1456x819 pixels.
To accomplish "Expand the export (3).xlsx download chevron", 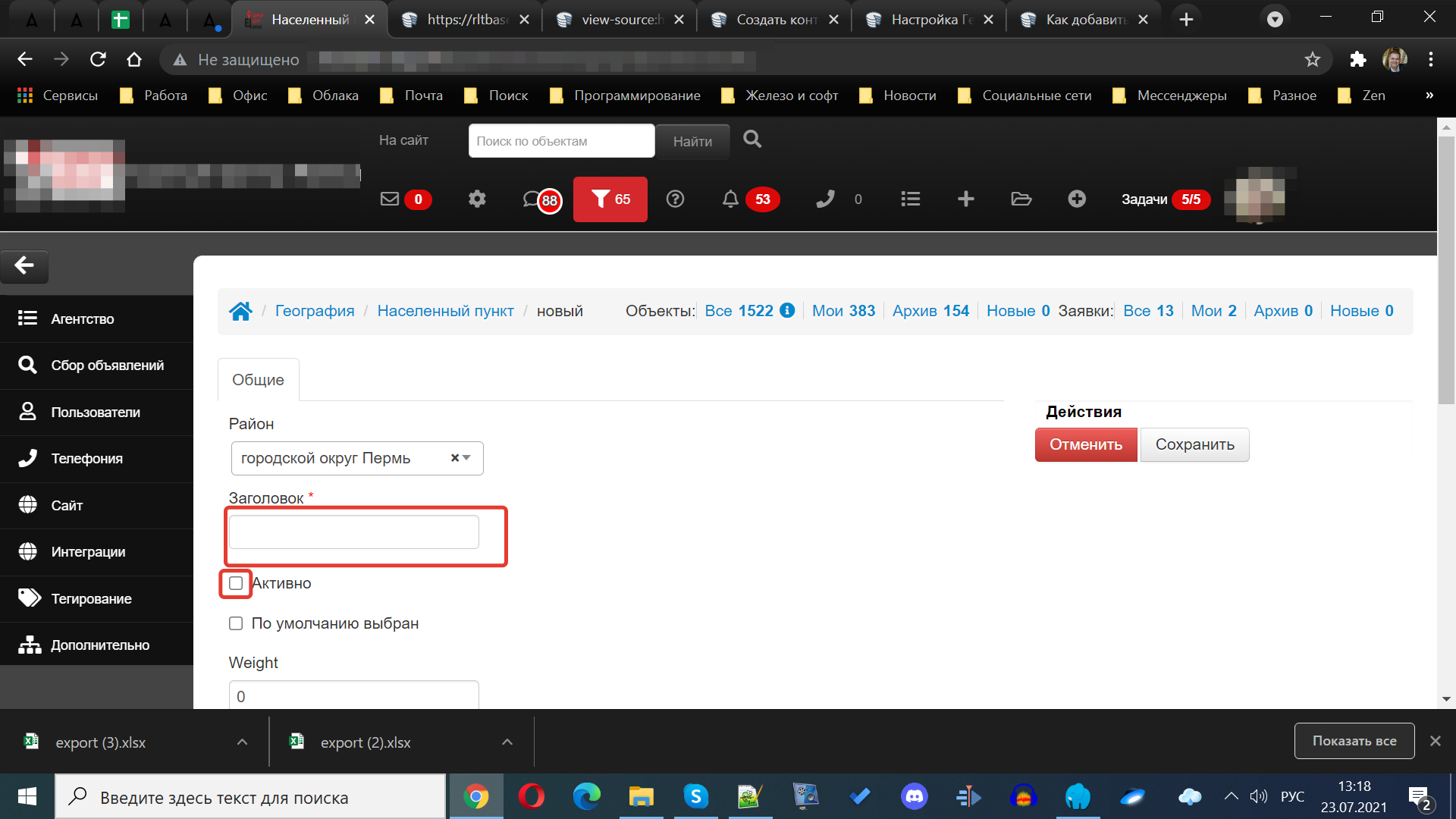I will pos(242,742).
